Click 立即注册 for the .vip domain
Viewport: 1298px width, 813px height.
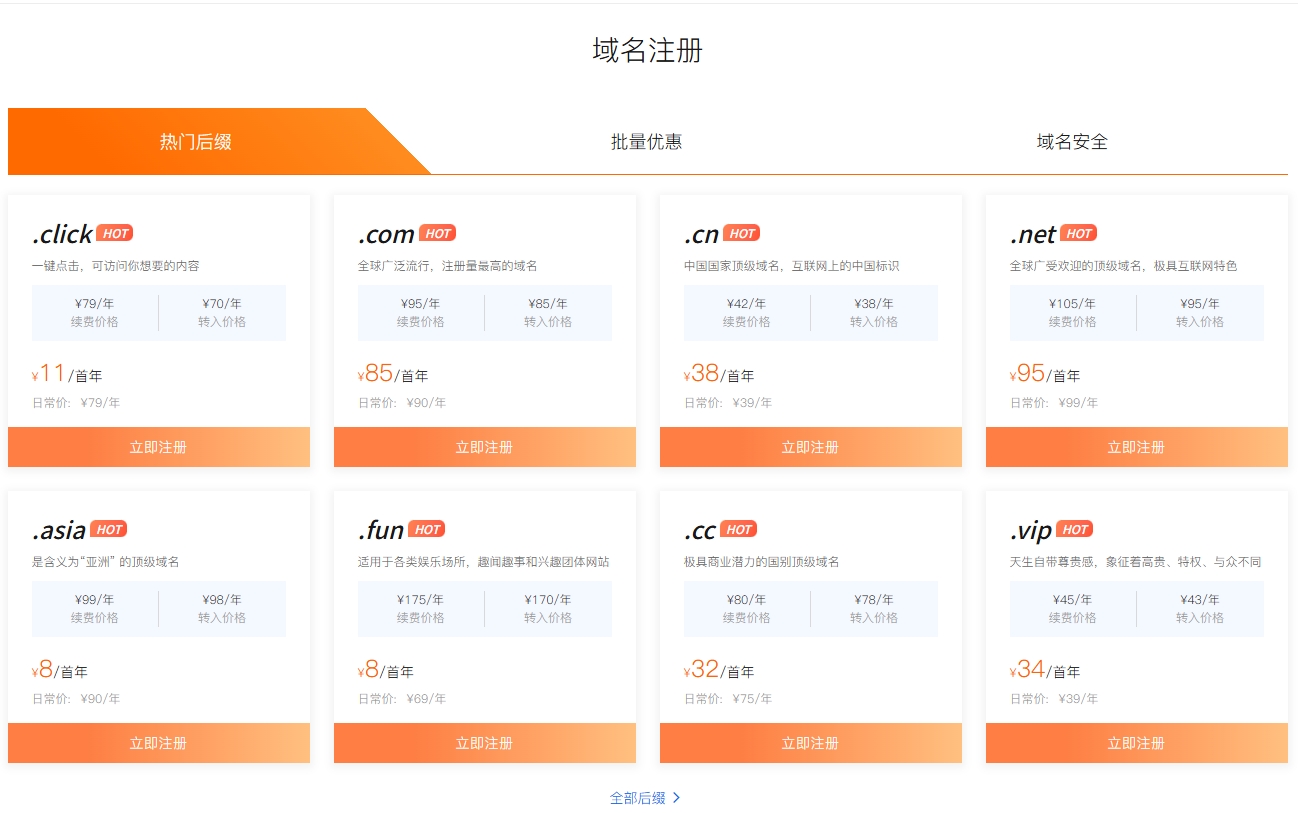[1136, 743]
